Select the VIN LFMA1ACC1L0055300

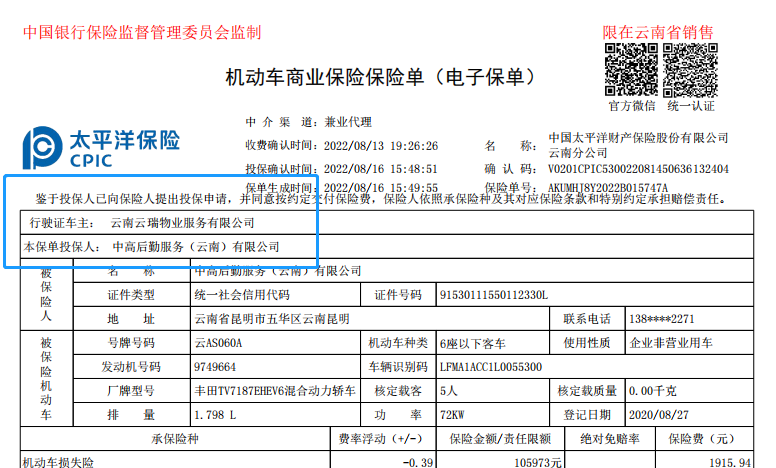pos(490,367)
